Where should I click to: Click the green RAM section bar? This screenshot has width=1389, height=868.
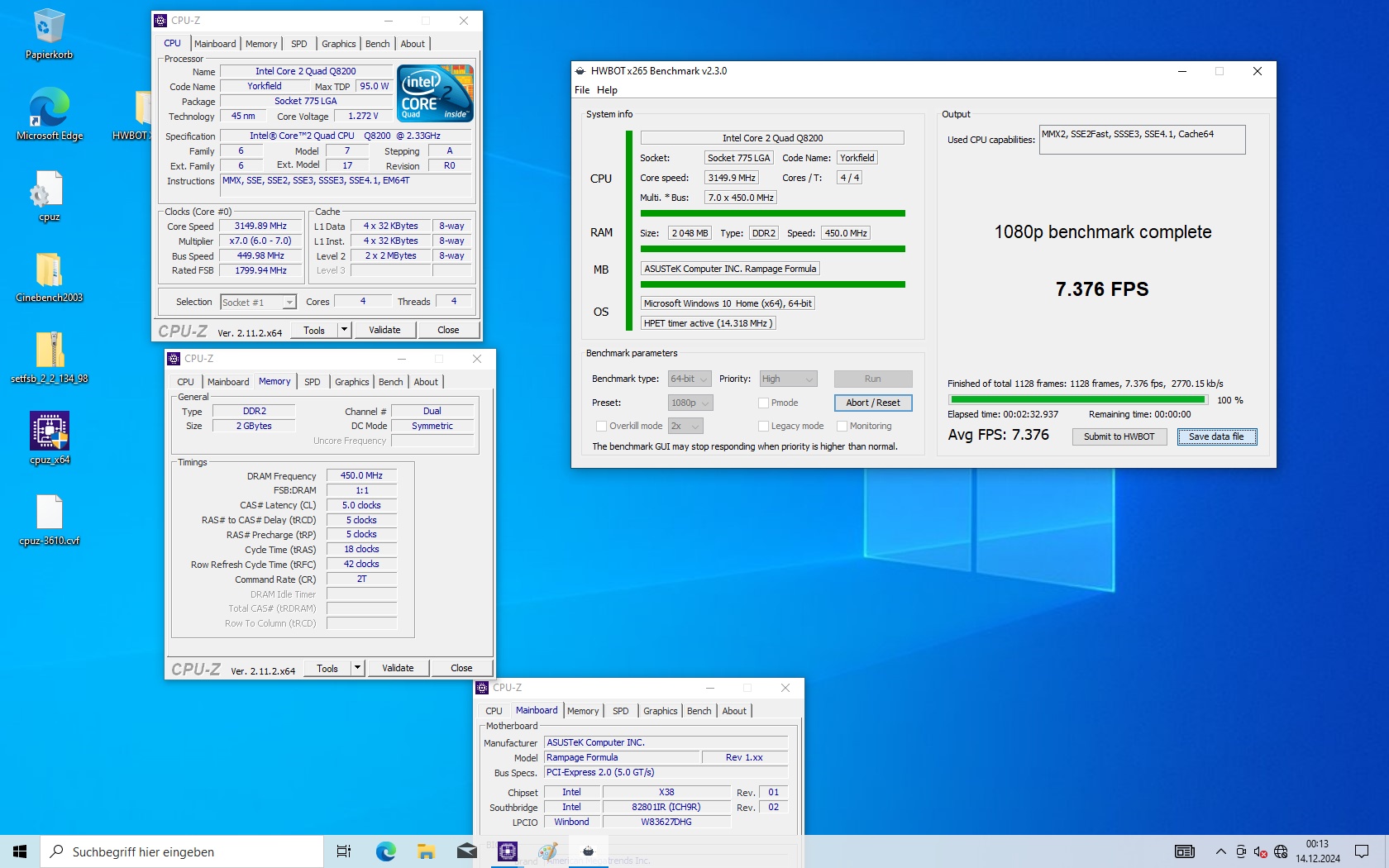click(772, 249)
